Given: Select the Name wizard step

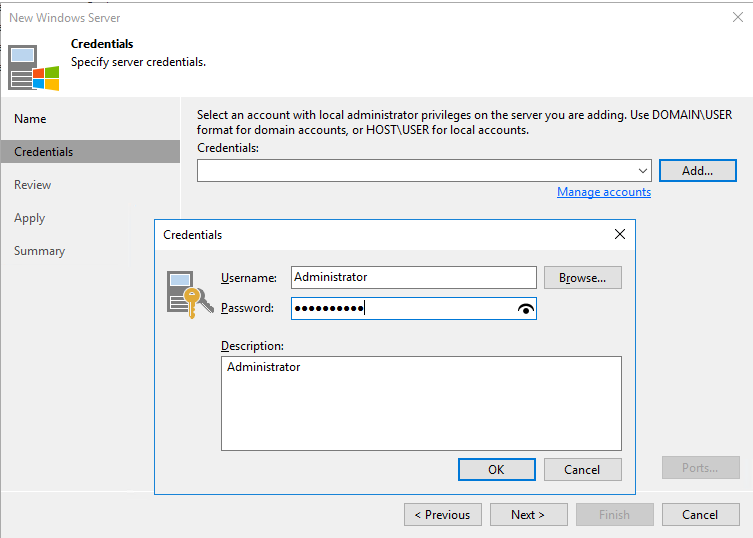Looking at the screenshot, I should 31,119.
